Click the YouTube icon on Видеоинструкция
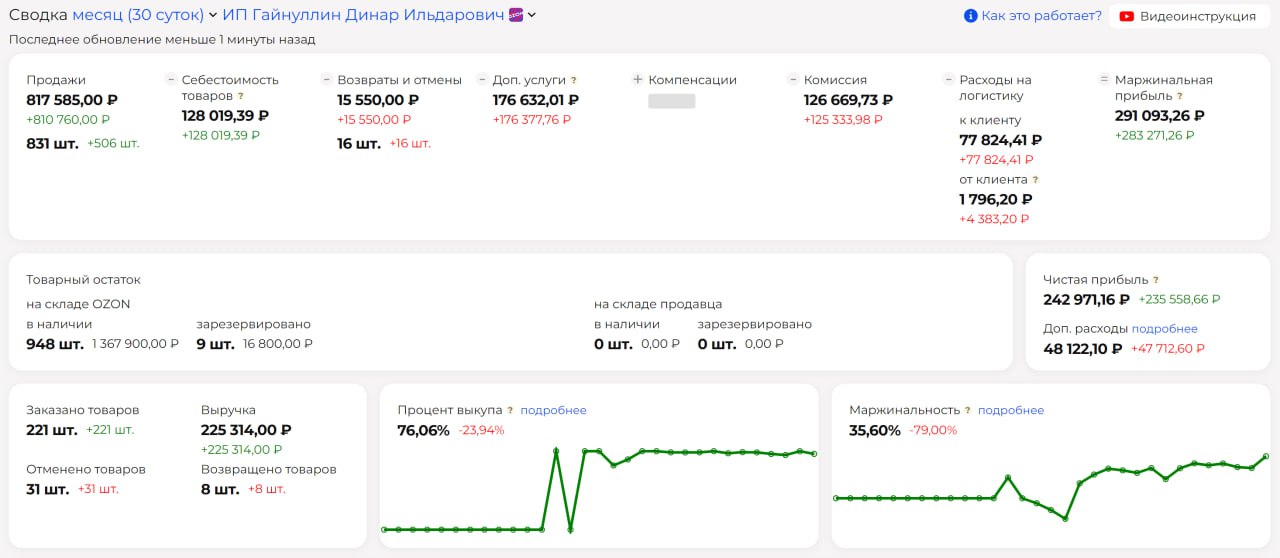The width and height of the screenshot is (1280, 558). point(1127,16)
